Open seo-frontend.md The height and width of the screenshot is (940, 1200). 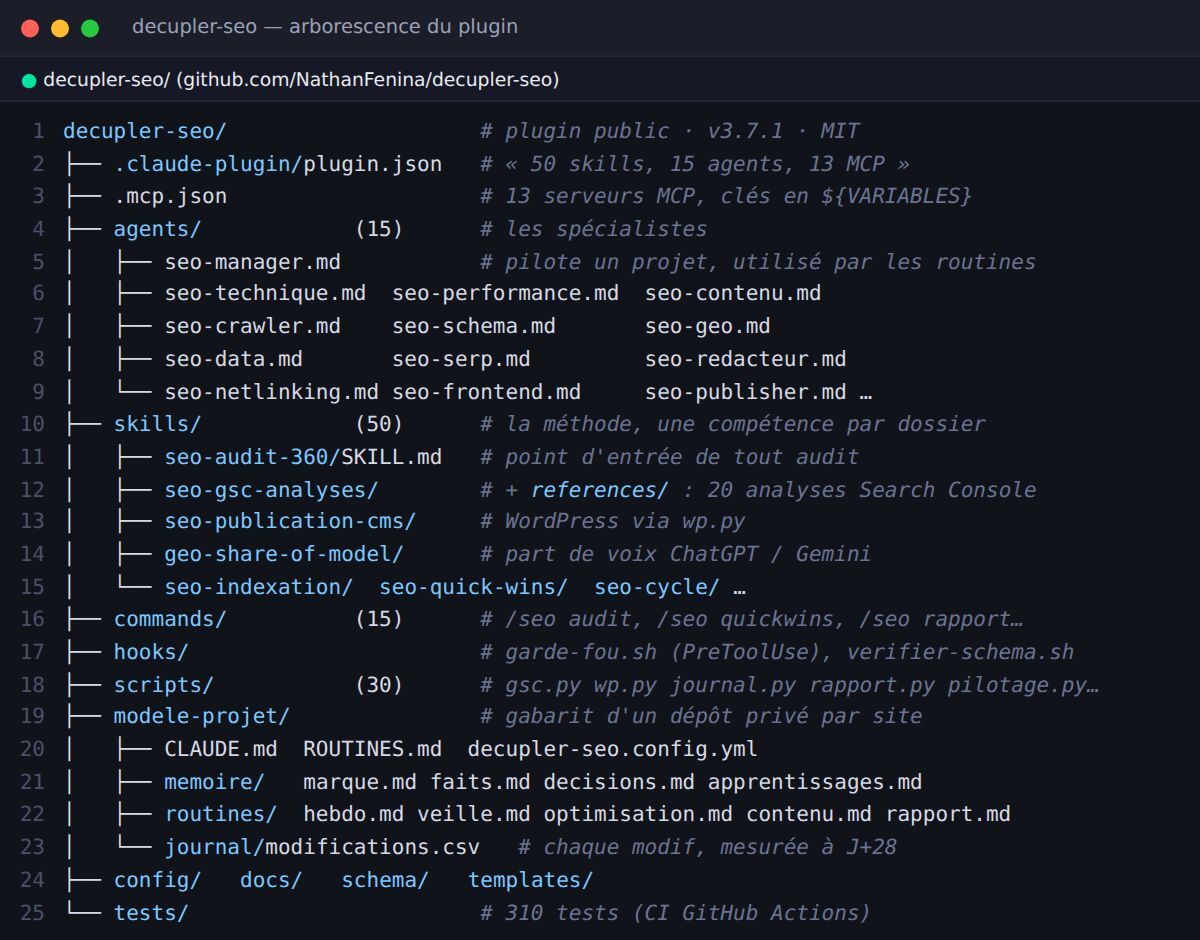486,392
